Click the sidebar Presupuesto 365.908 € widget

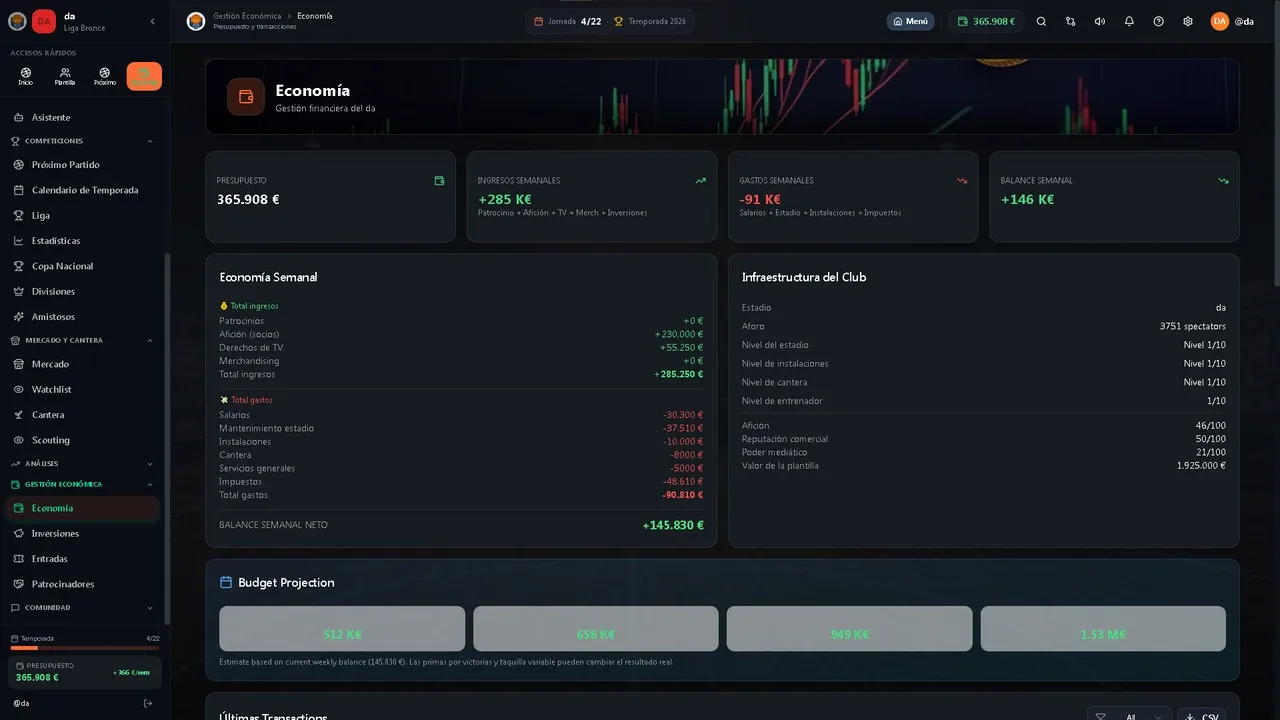(85, 672)
